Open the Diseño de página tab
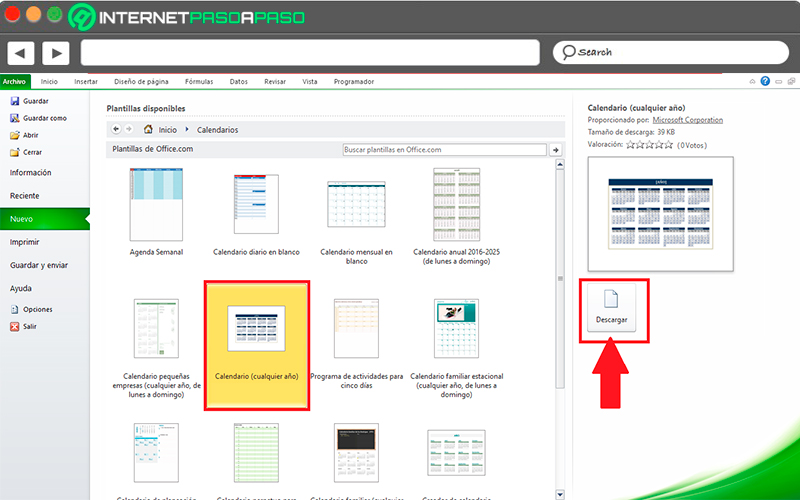 click(x=141, y=82)
